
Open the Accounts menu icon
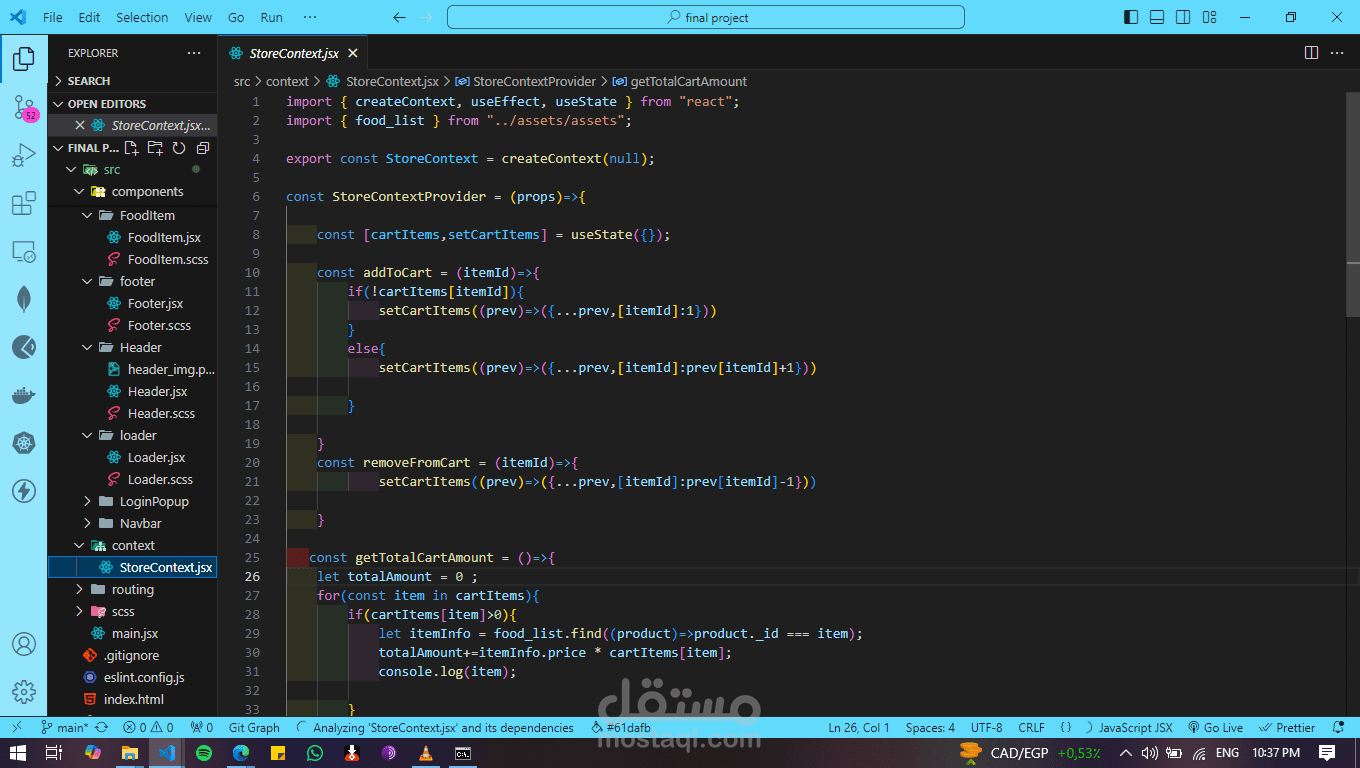[24, 644]
